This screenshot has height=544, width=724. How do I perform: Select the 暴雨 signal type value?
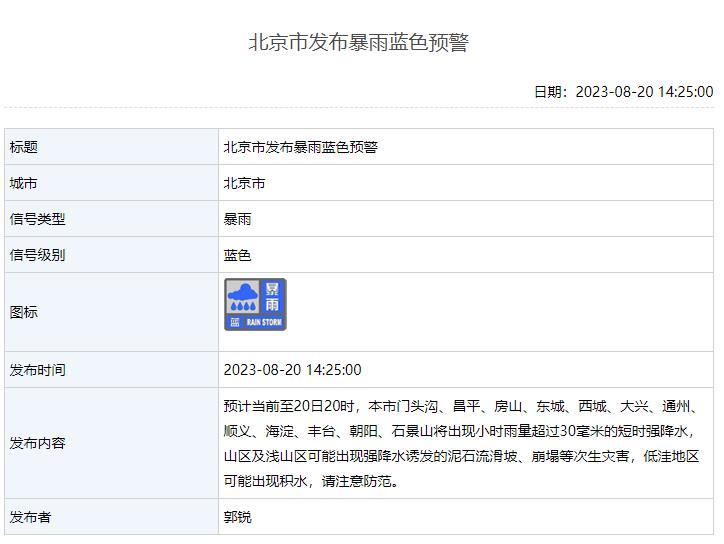237,219
